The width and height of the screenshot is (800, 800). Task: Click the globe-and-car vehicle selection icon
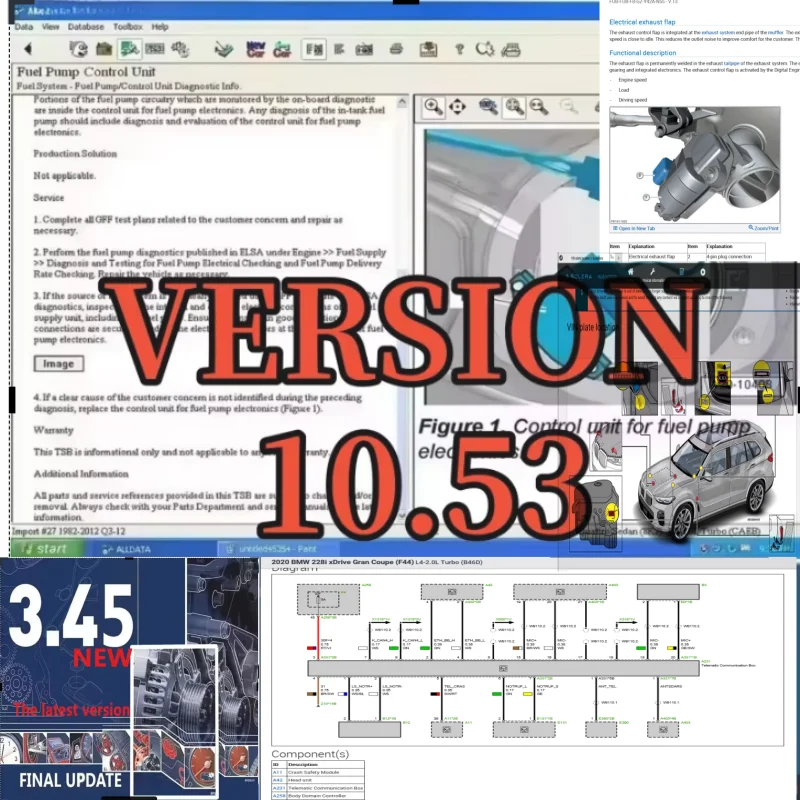click(78, 49)
